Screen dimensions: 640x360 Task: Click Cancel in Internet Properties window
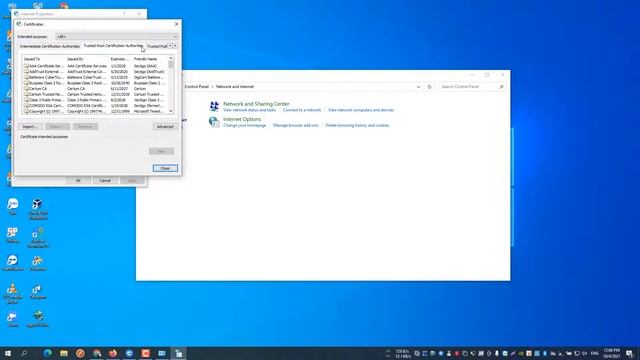(105, 180)
